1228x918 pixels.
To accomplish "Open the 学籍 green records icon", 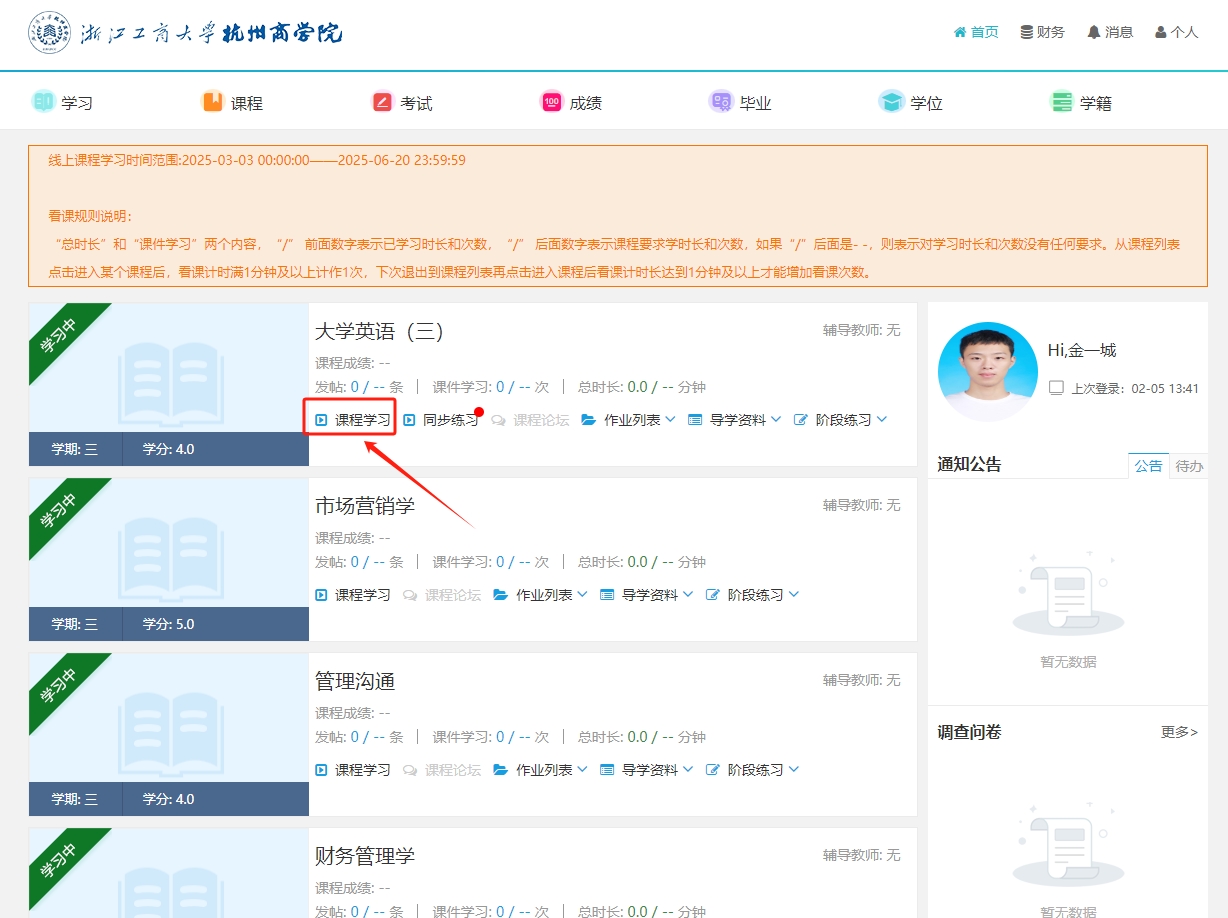I will [1061, 102].
